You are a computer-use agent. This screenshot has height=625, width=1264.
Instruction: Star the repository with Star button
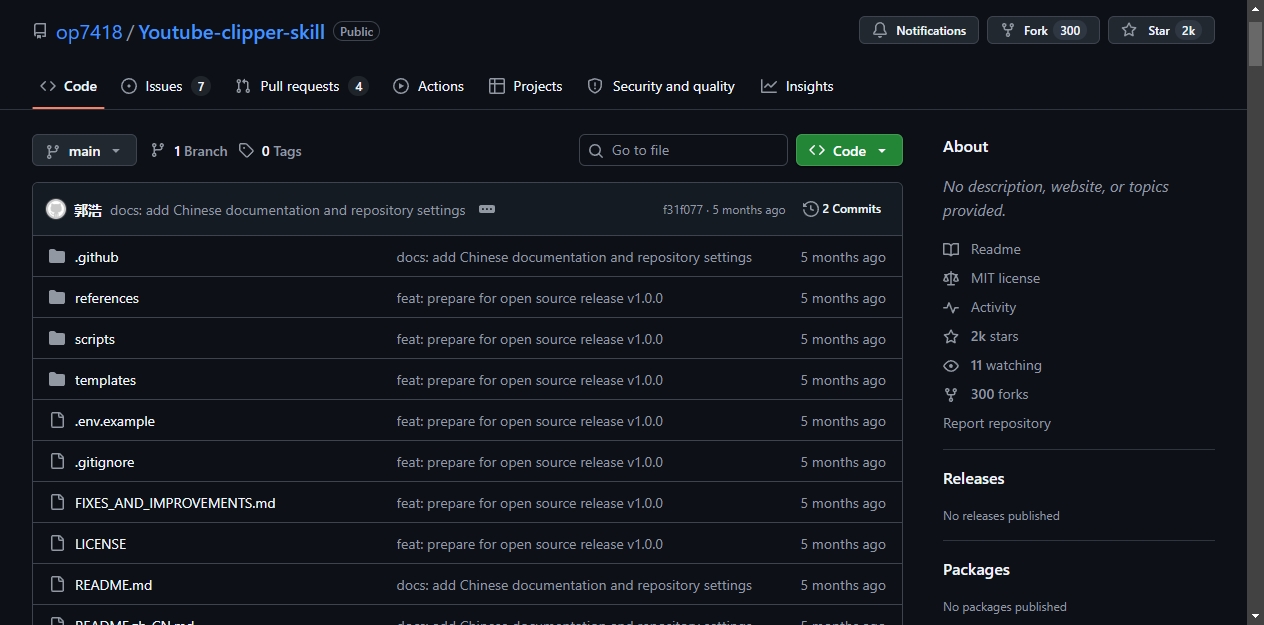1161,30
